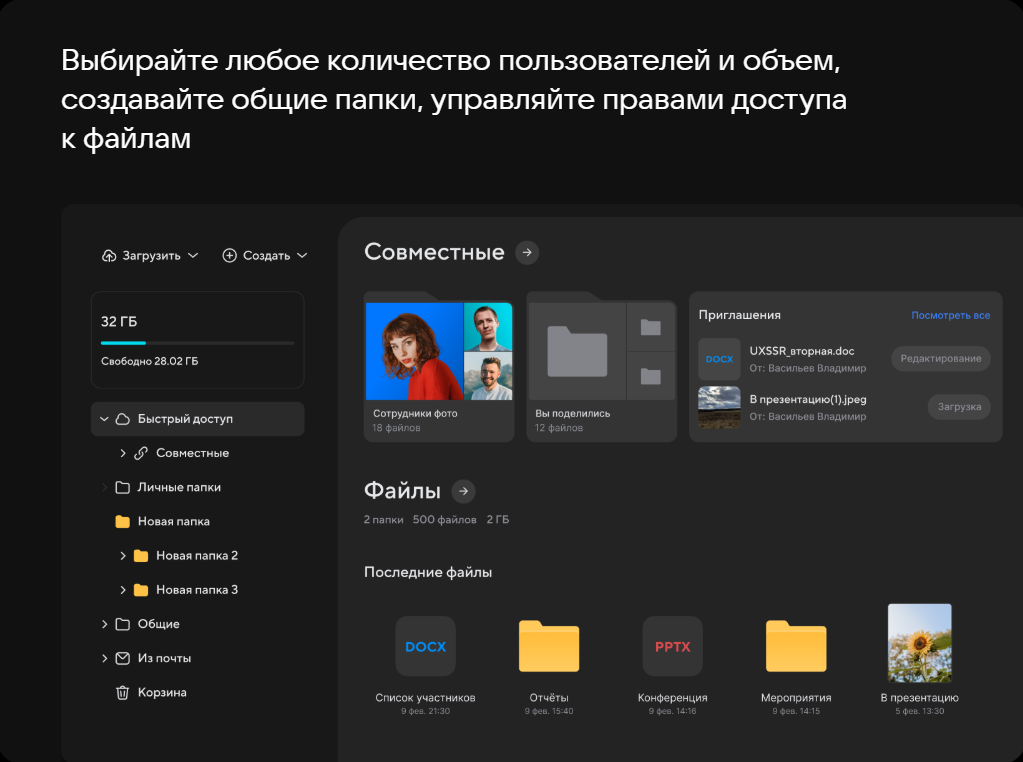Click the trash bin icon of Корзина

123,692
